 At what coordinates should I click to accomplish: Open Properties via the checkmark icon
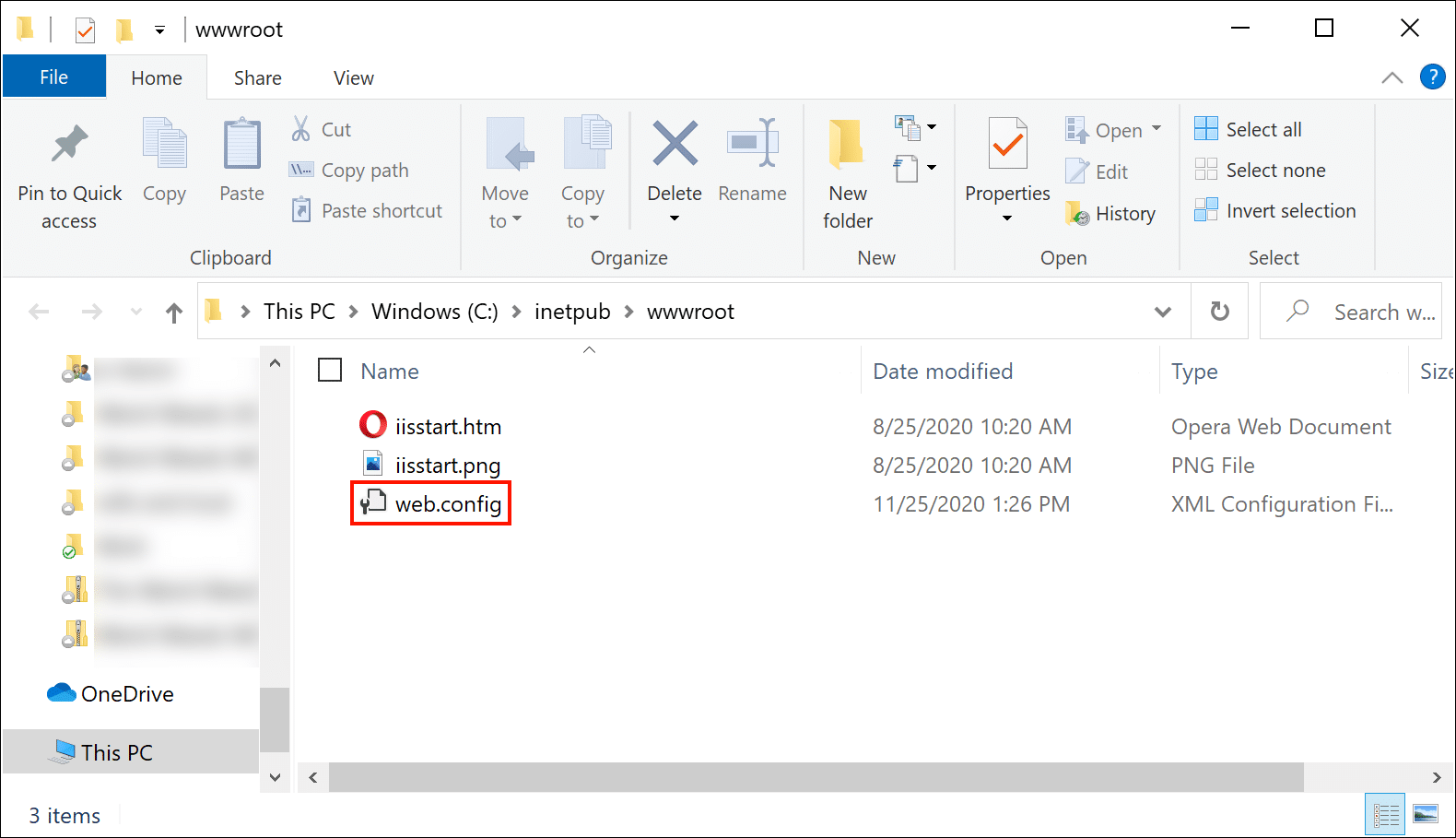click(x=1007, y=145)
